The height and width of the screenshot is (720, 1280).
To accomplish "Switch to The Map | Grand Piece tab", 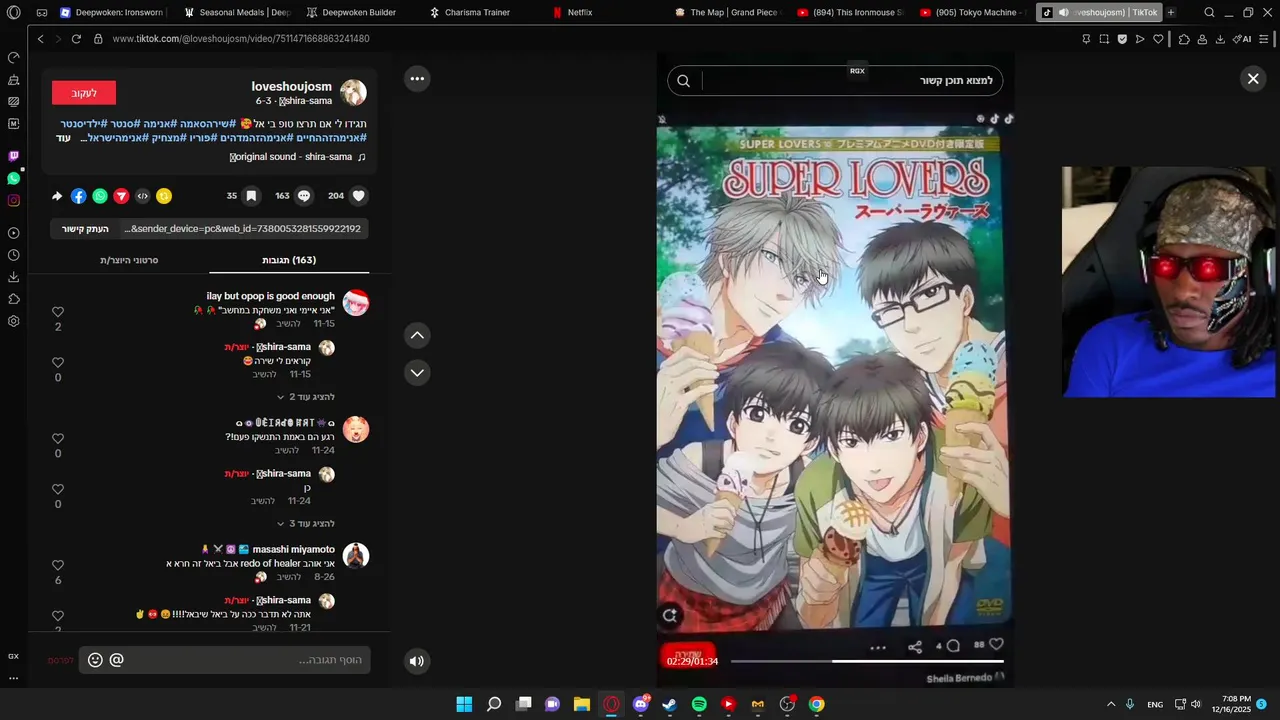I will click(x=726, y=12).
